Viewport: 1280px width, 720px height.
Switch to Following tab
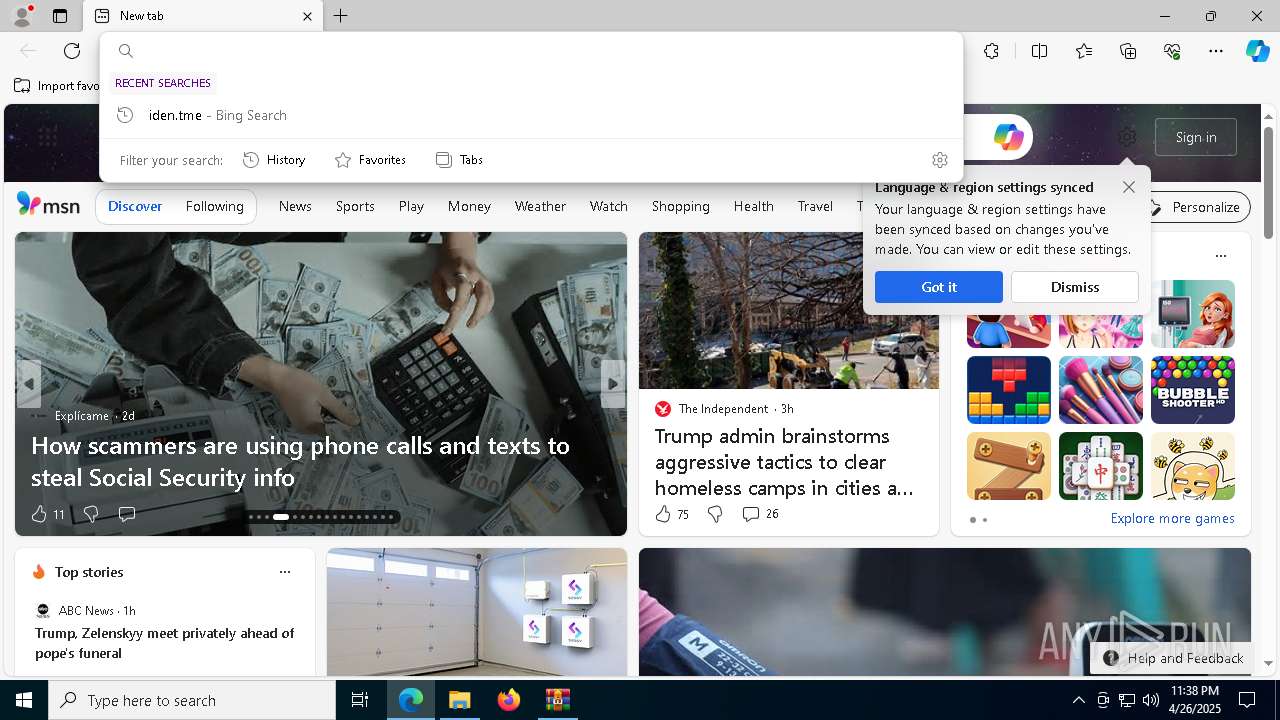(x=215, y=206)
